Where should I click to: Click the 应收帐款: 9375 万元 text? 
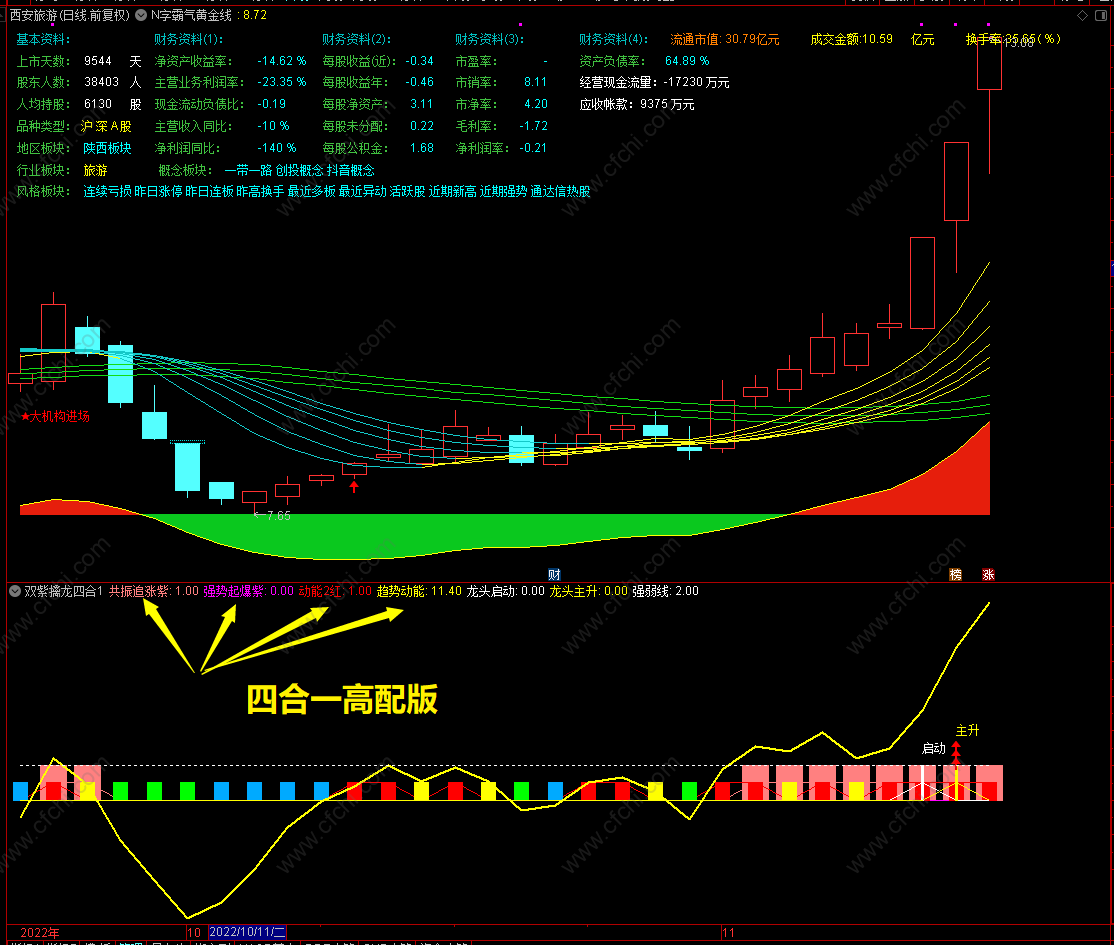coord(637,104)
